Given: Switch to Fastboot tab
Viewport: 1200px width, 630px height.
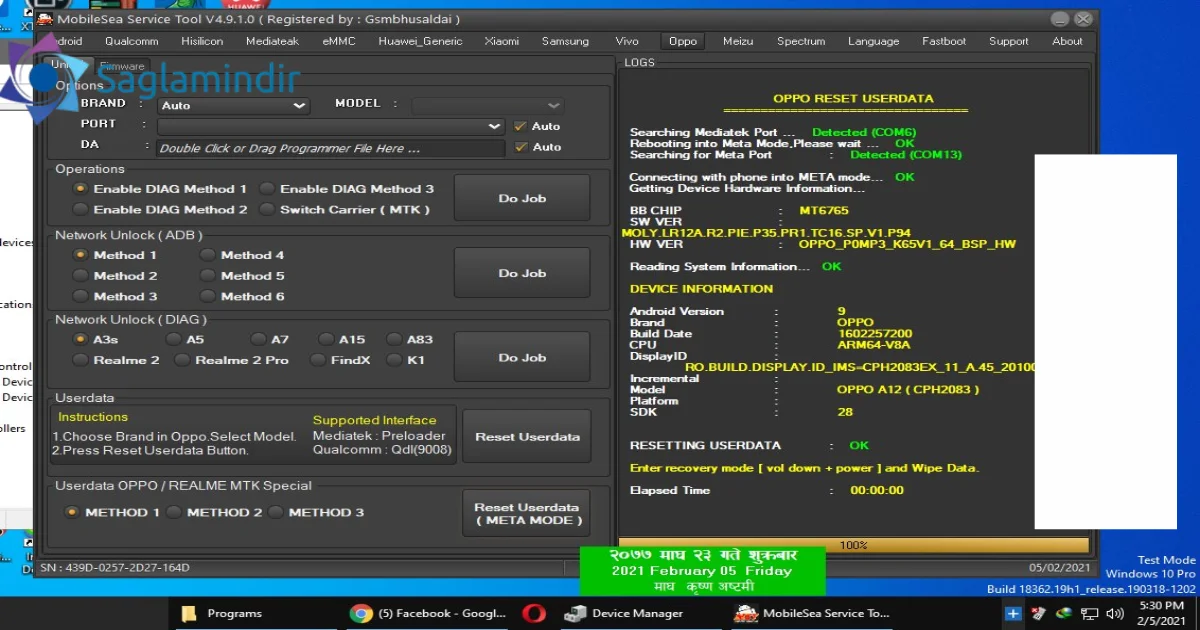Looking at the screenshot, I should pyautogui.click(x=944, y=41).
